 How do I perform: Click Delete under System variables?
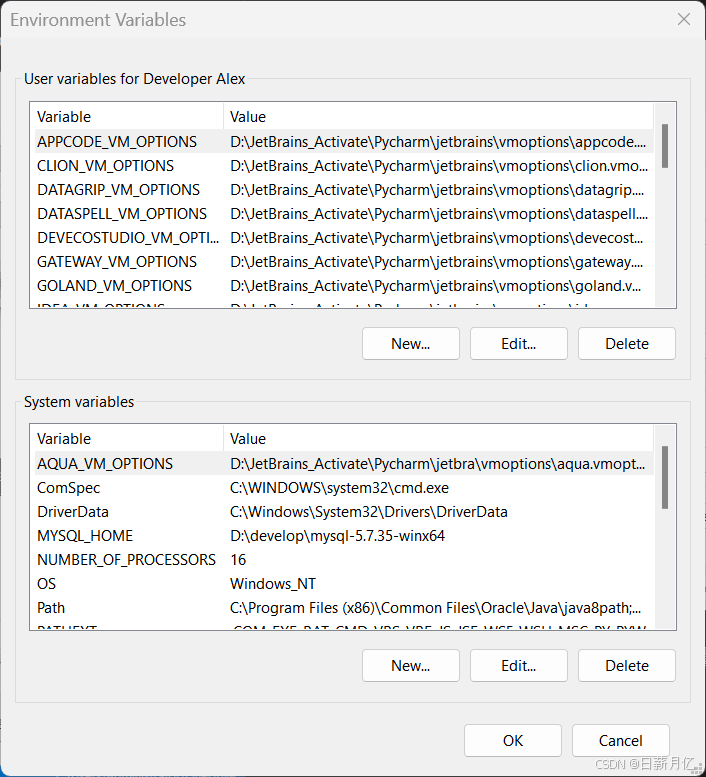627,666
